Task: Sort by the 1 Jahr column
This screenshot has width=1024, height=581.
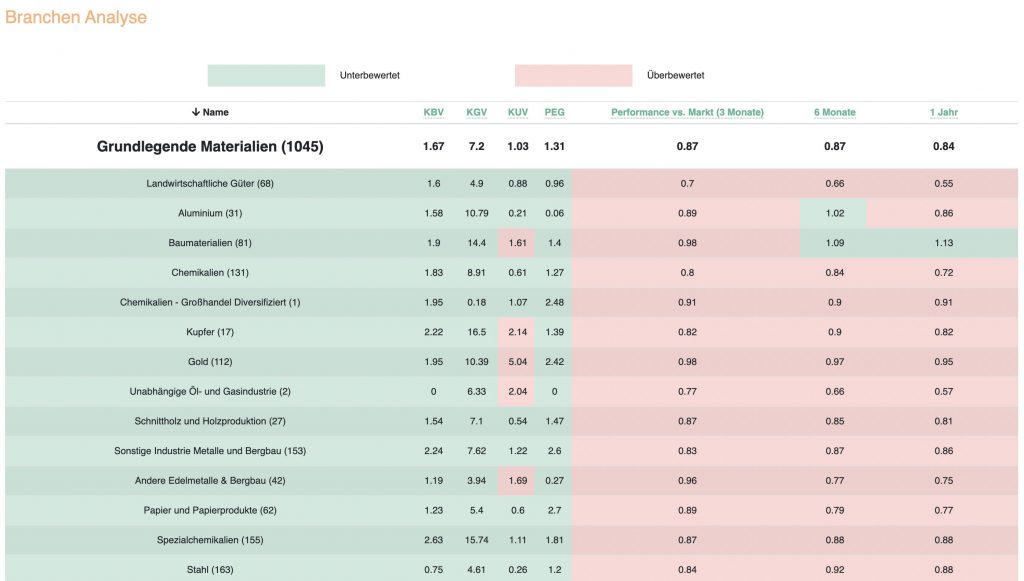Action: pos(943,113)
